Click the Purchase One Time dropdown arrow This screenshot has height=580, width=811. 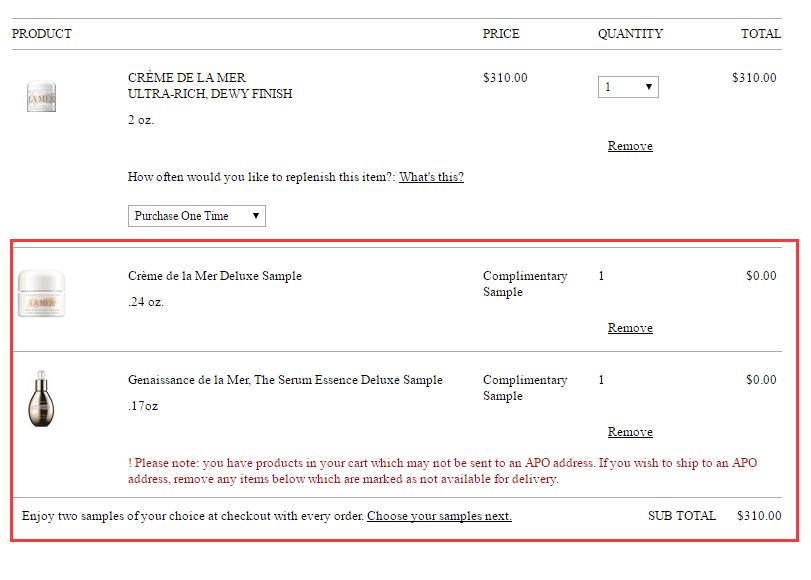(256, 216)
